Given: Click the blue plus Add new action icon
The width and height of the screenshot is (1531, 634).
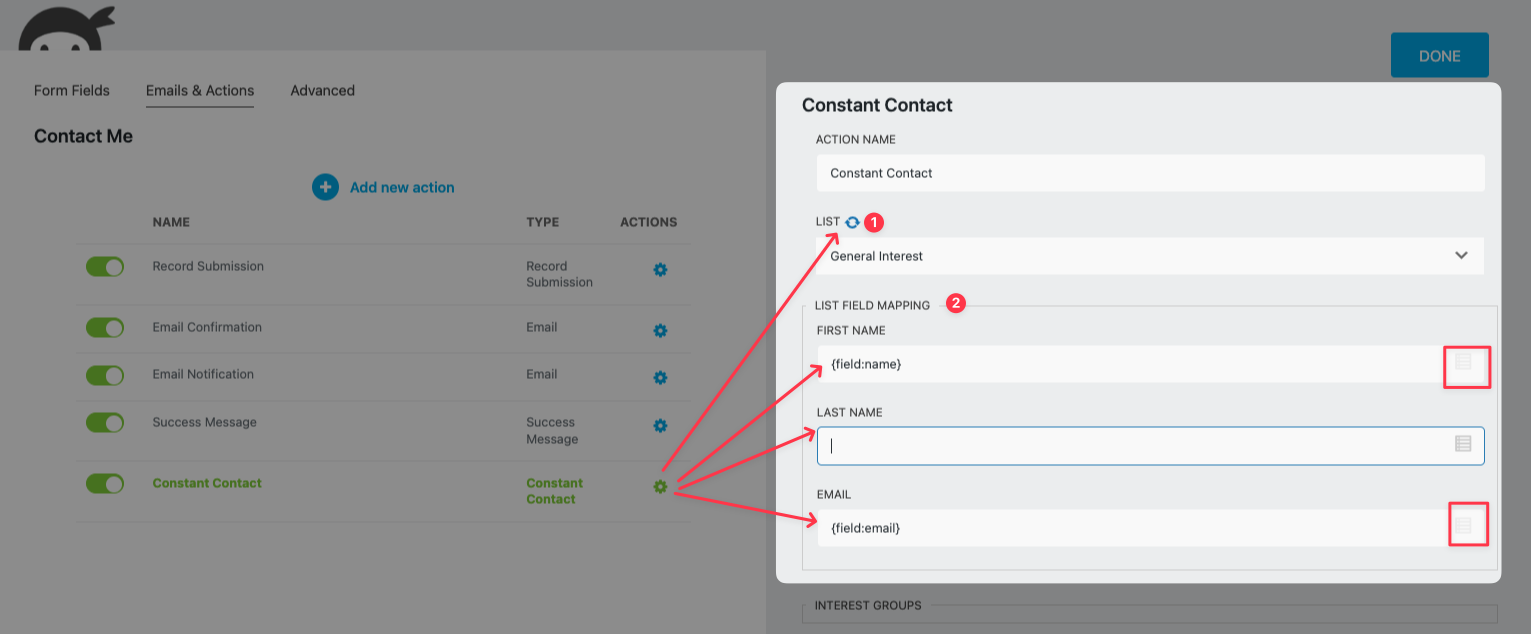Looking at the screenshot, I should (325, 187).
